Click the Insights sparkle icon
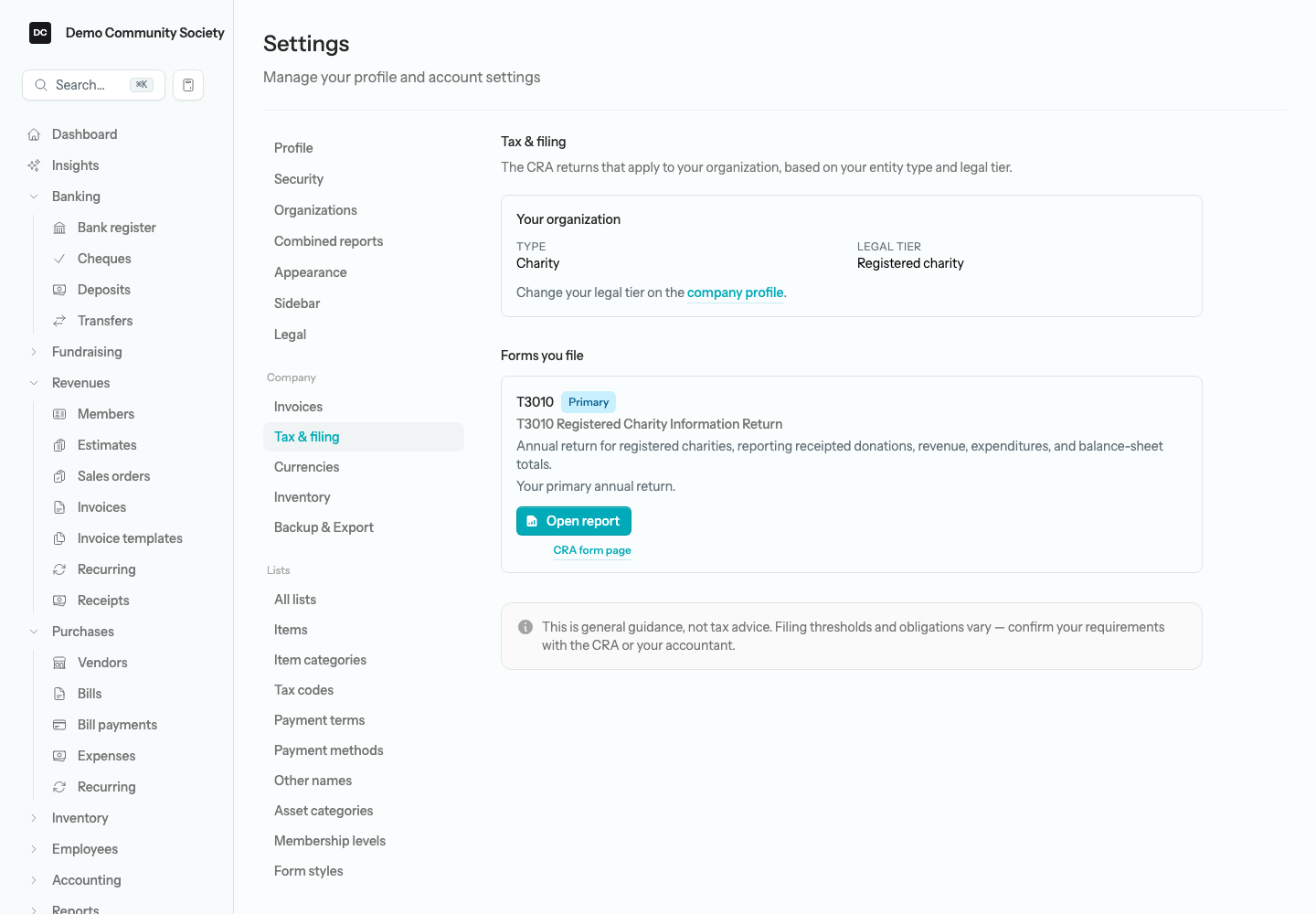This screenshot has height=914, width=1316. [x=34, y=165]
